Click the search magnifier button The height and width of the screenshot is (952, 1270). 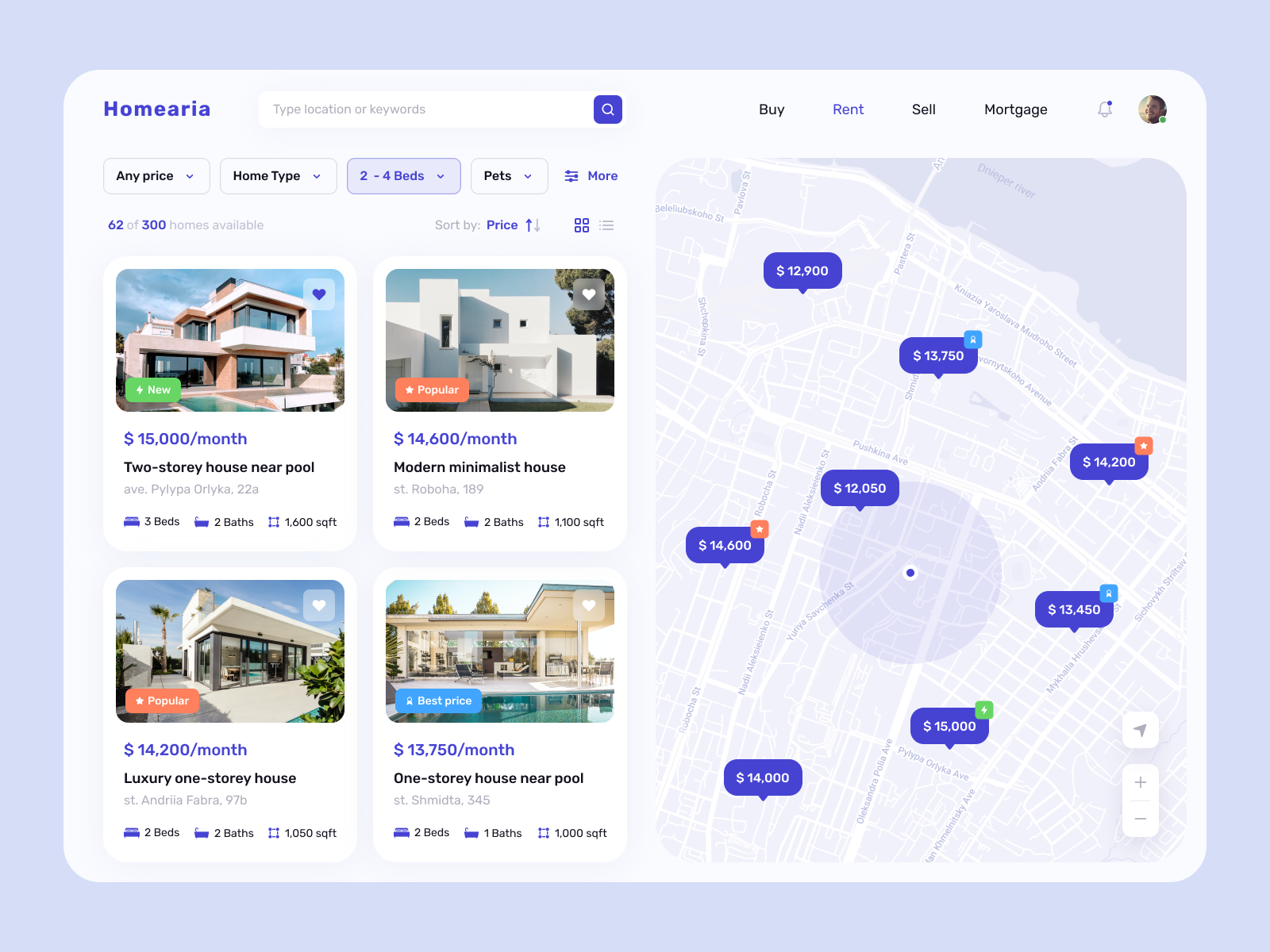point(608,109)
